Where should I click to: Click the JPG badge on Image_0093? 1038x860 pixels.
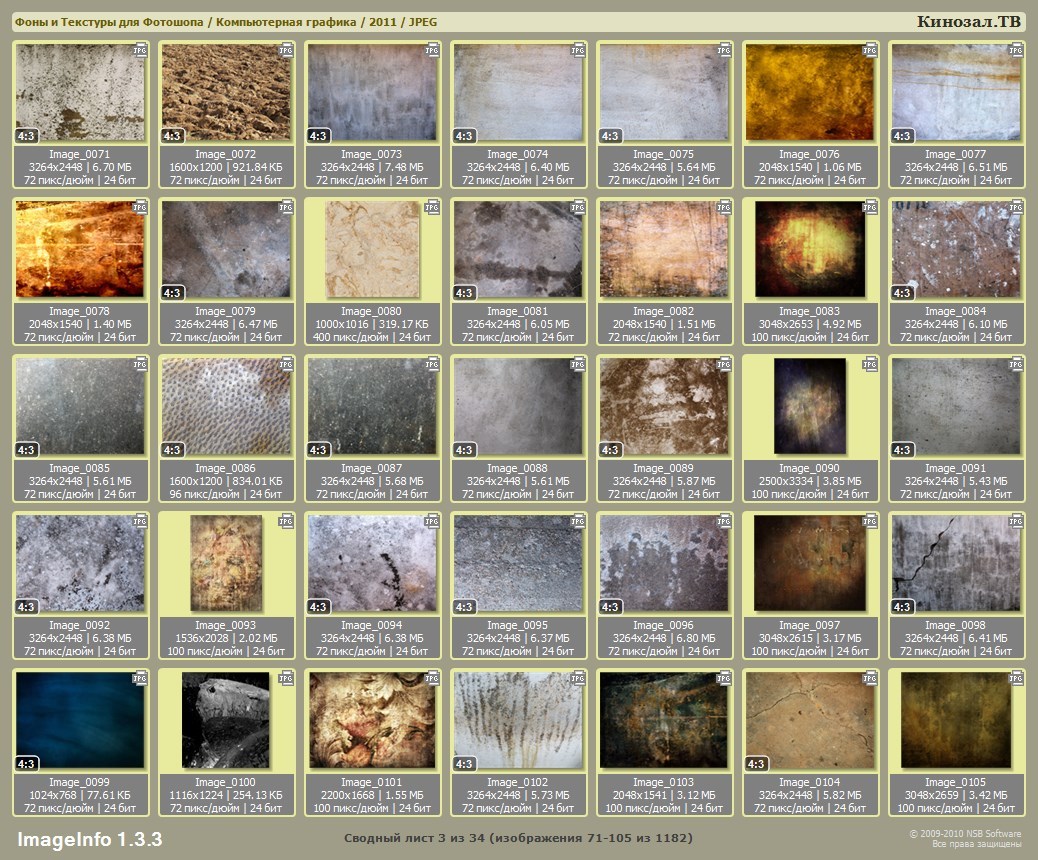pos(286,521)
